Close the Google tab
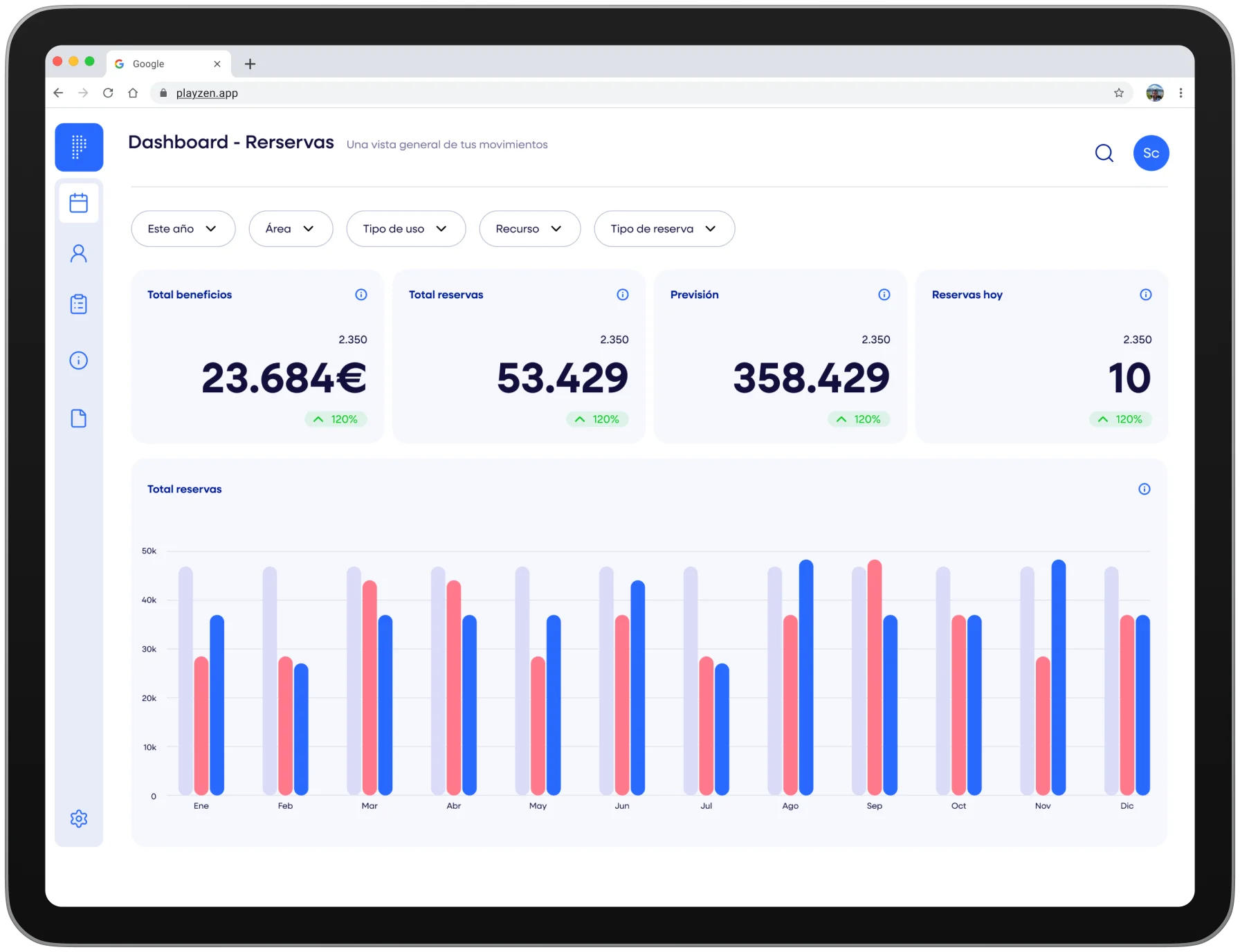1240x952 pixels. pos(217,64)
